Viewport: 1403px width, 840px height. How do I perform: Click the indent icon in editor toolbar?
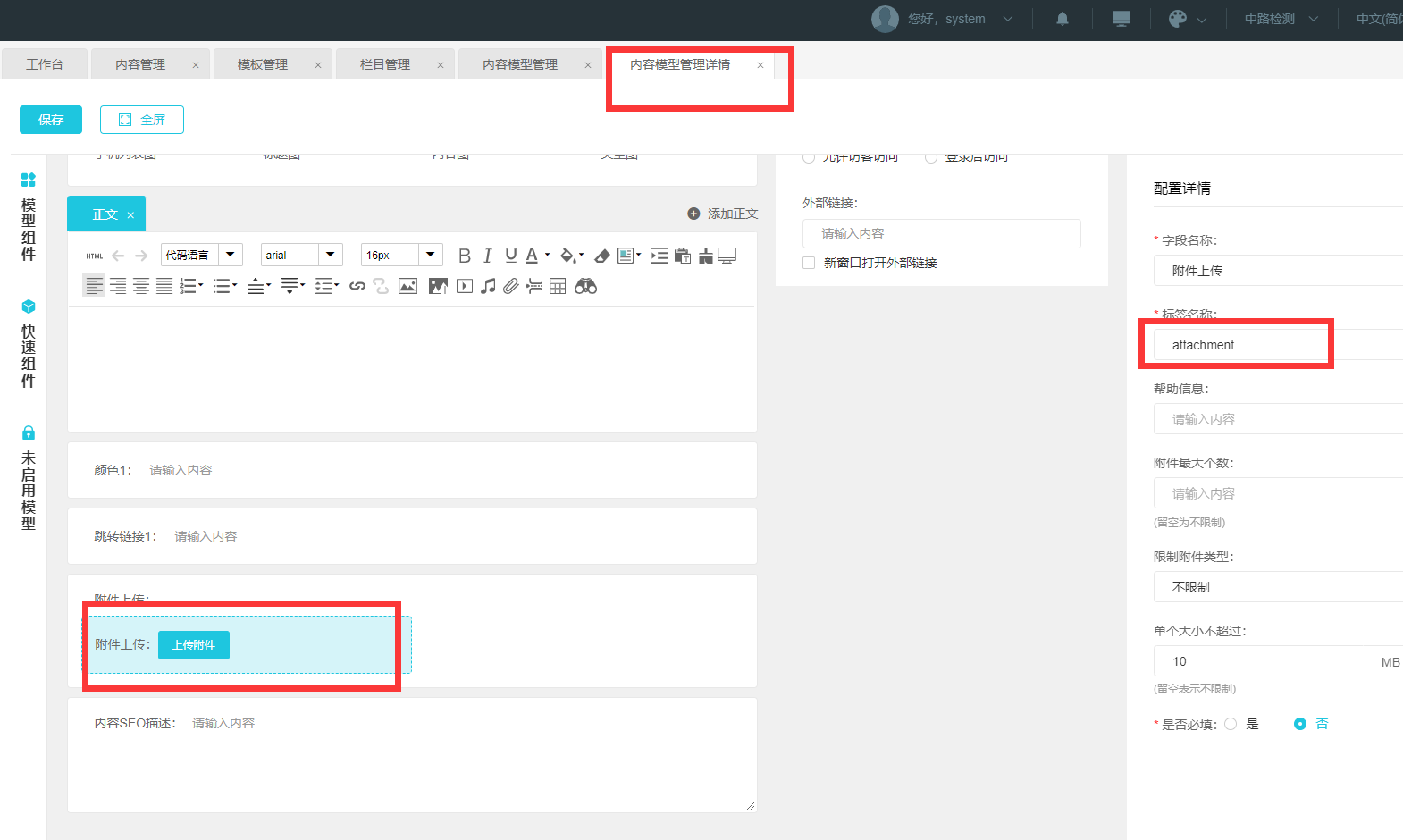(x=659, y=256)
